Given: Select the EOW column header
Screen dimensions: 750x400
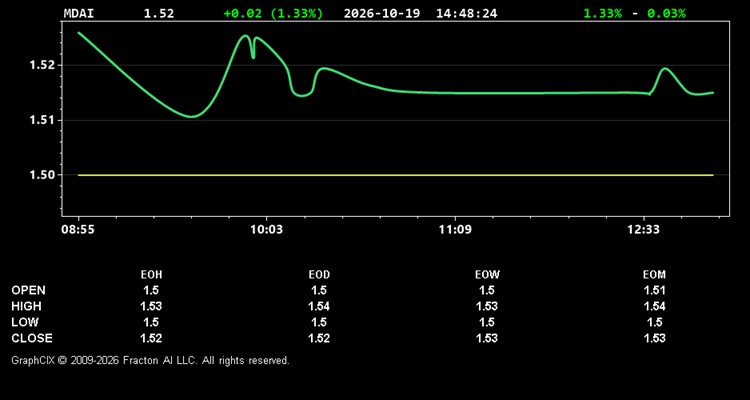Looking at the screenshot, I should 487,275.
